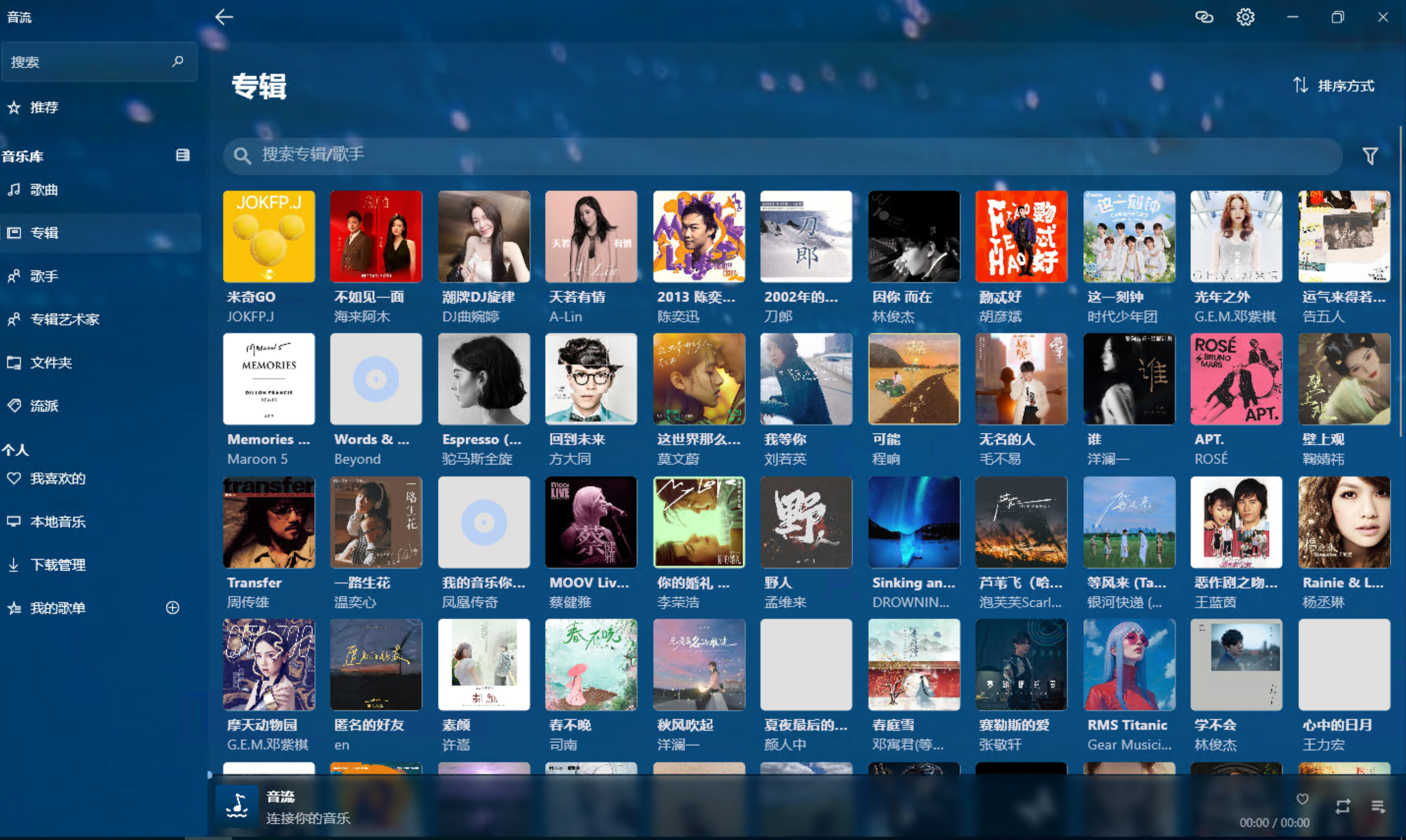Open the MOOV Live 蔡健雅 album cover
This screenshot has height=840, width=1406.
tap(591, 523)
